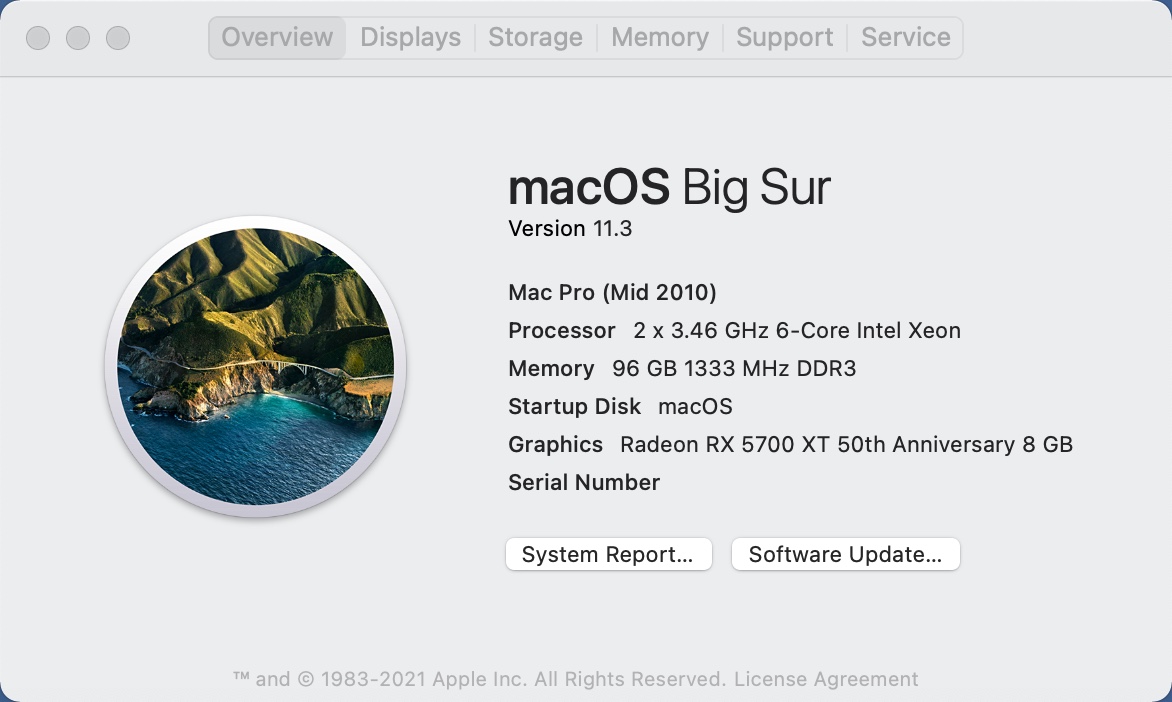Click the Serial Number label

pos(584,483)
